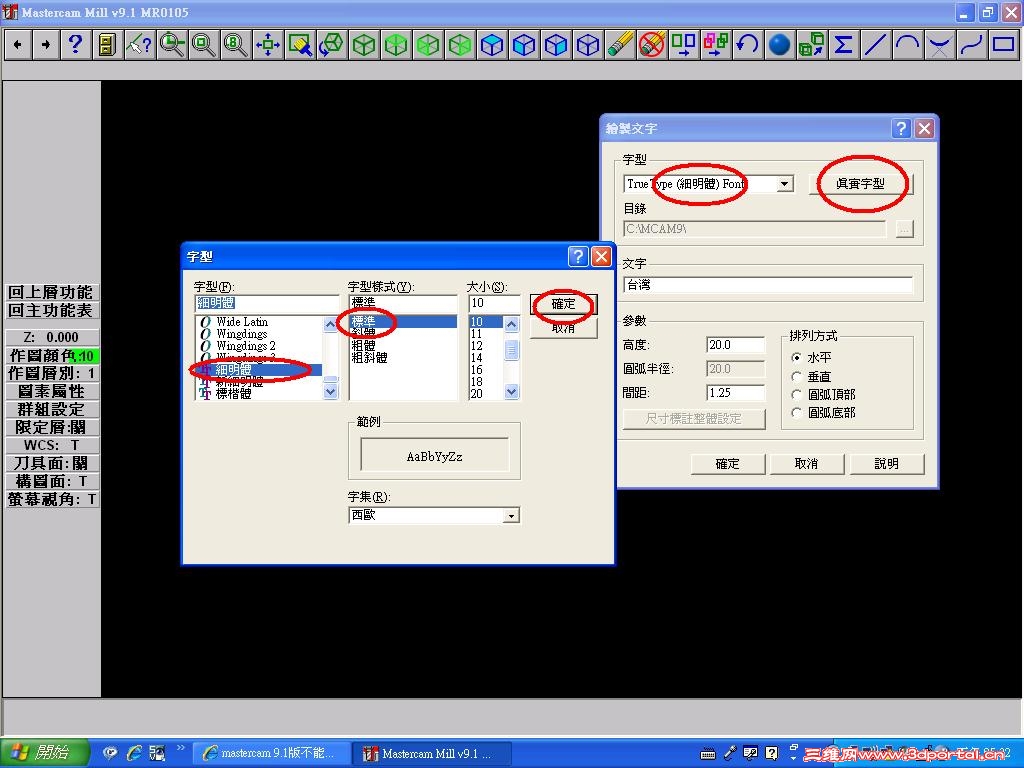Screen dimensions: 1024x768
Task: Select the first green cube view icon
Action: (364, 45)
